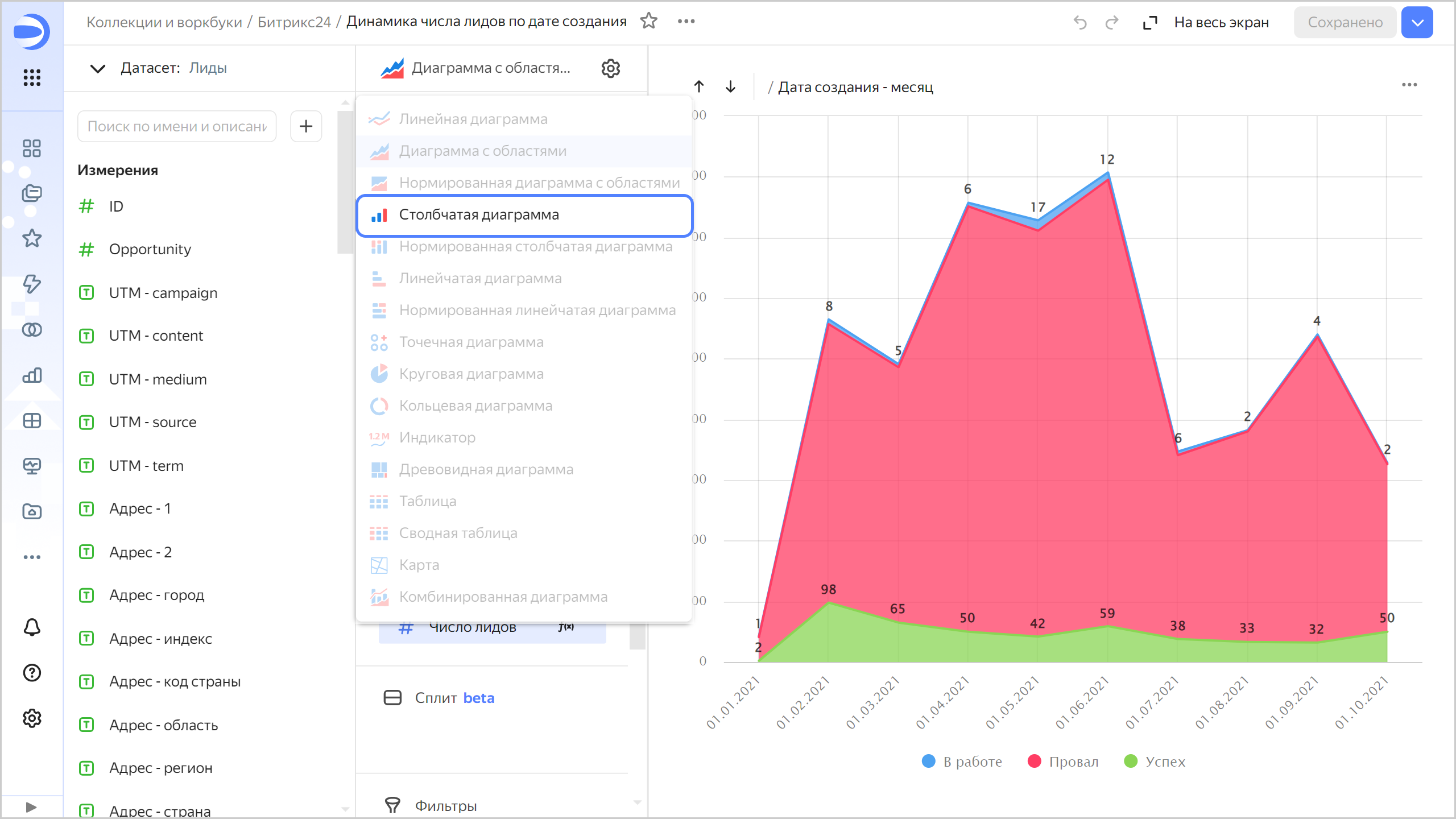1456x819 pixels.
Task: Add chart to favorites with star icon
Action: tap(648, 22)
